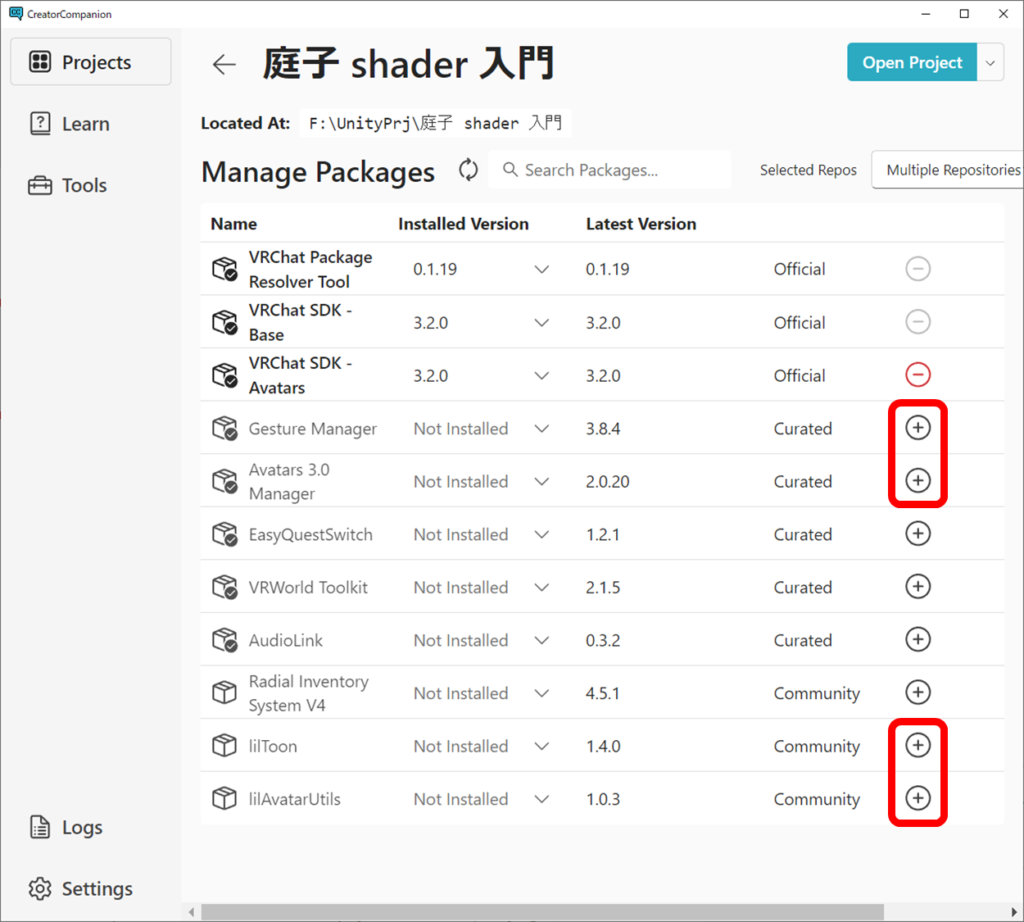Viewport: 1024px width, 922px height.
Task: Open the Multiple Repositories selector
Action: 950,170
